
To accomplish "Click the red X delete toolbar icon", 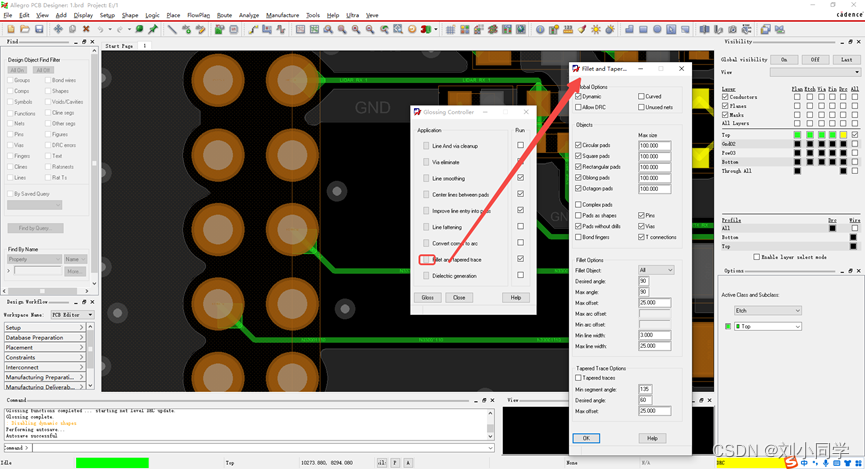I will tap(87, 29).
